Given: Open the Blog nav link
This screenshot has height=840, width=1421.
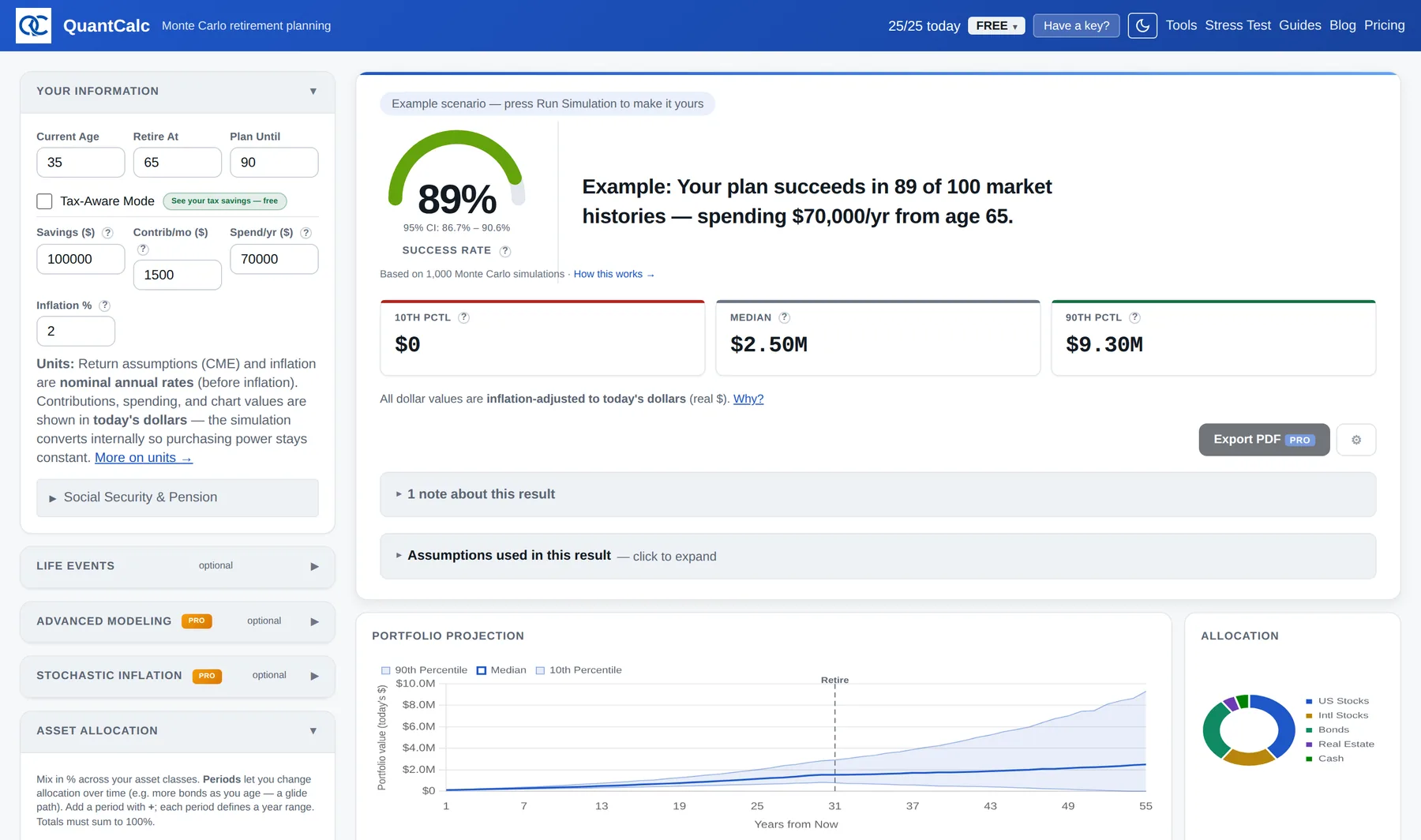Looking at the screenshot, I should [x=1342, y=25].
